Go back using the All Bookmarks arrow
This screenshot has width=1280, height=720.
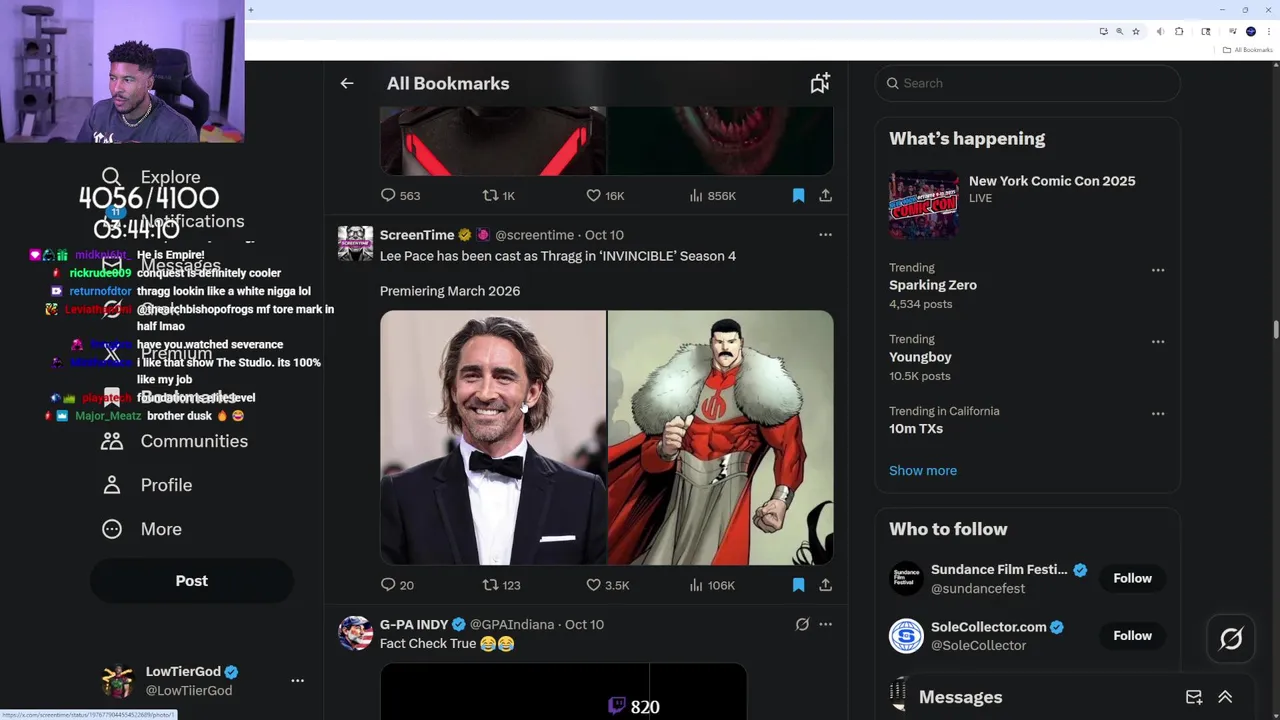point(347,84)
